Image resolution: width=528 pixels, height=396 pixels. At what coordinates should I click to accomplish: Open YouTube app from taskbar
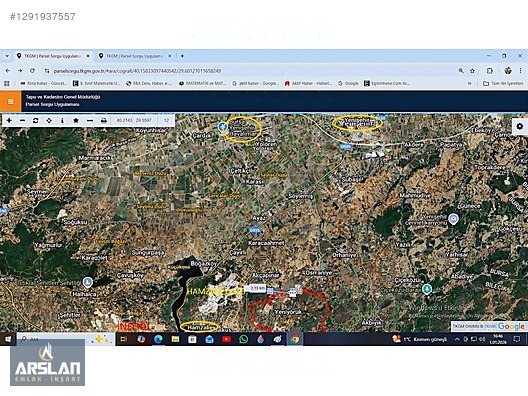(226, 339)
